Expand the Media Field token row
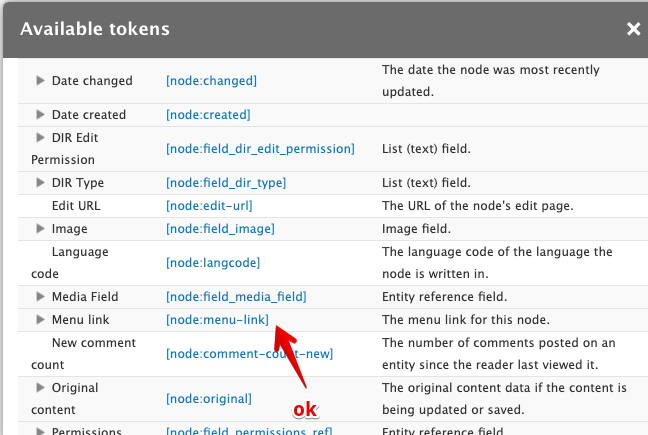The height and width of the screenshot is (435, 648). click(x=40, y=296)
